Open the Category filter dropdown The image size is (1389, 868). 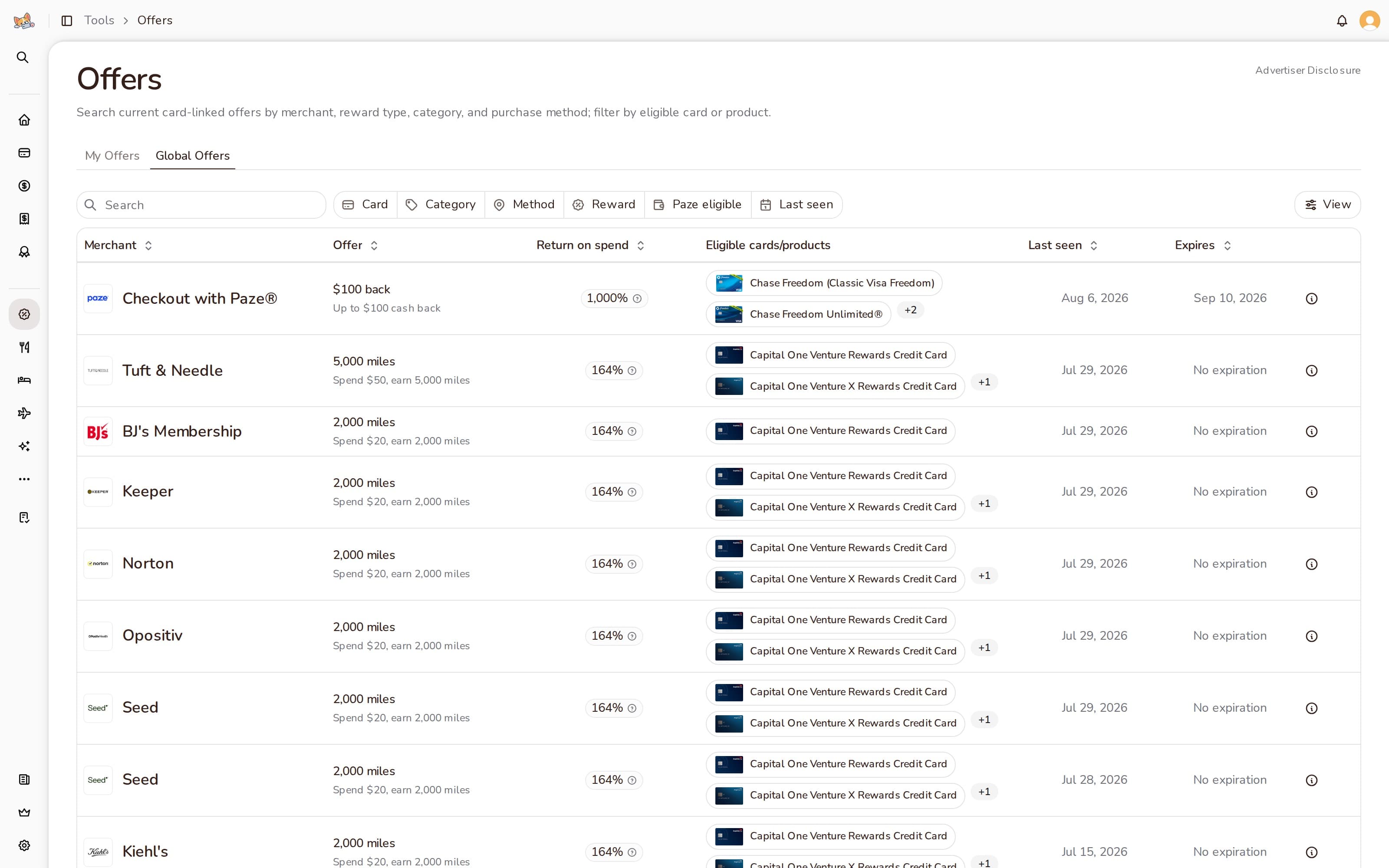pos(441,205)
